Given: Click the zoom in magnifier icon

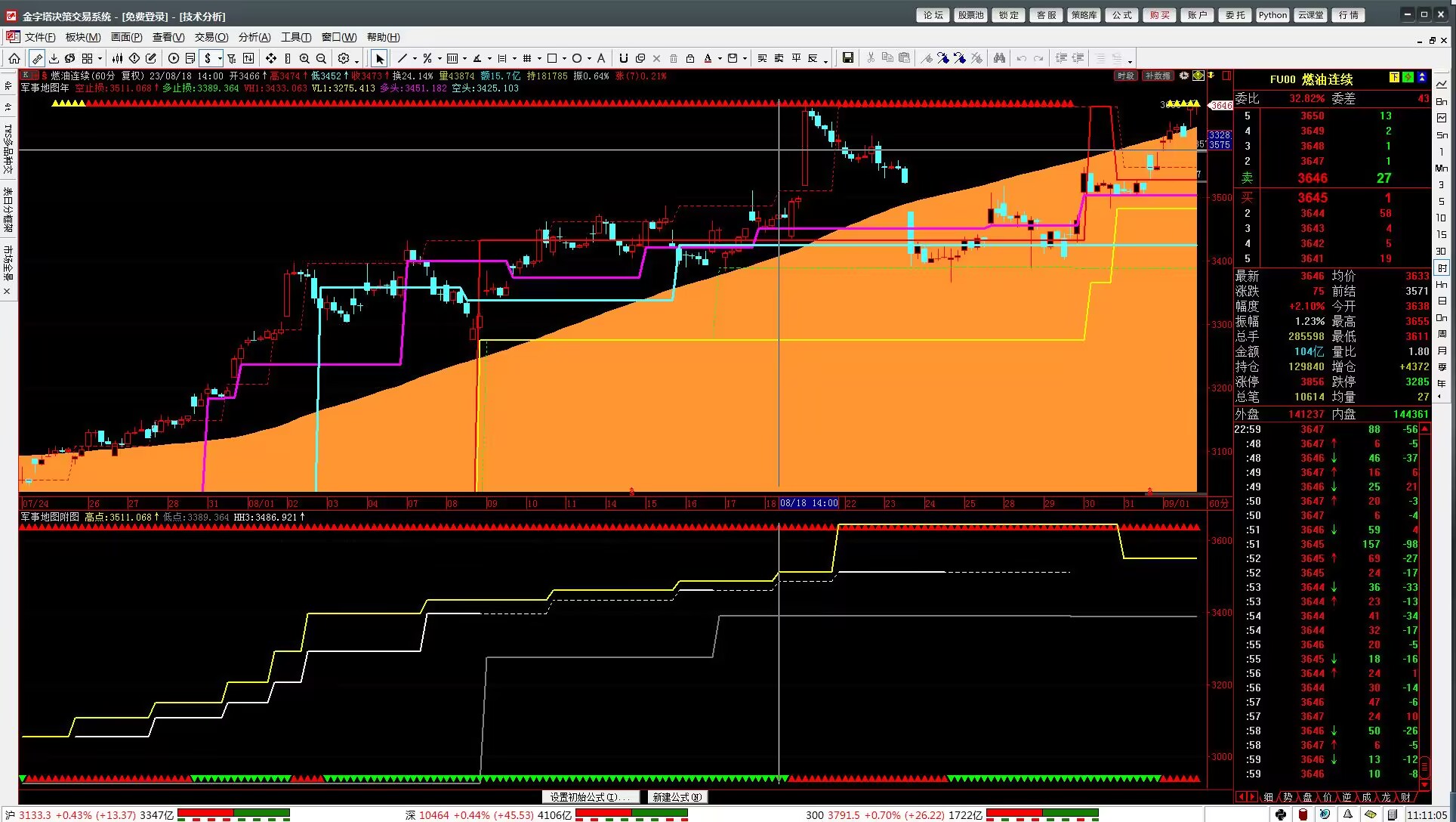Looking at the screenshot, I should tap(304, 58).
